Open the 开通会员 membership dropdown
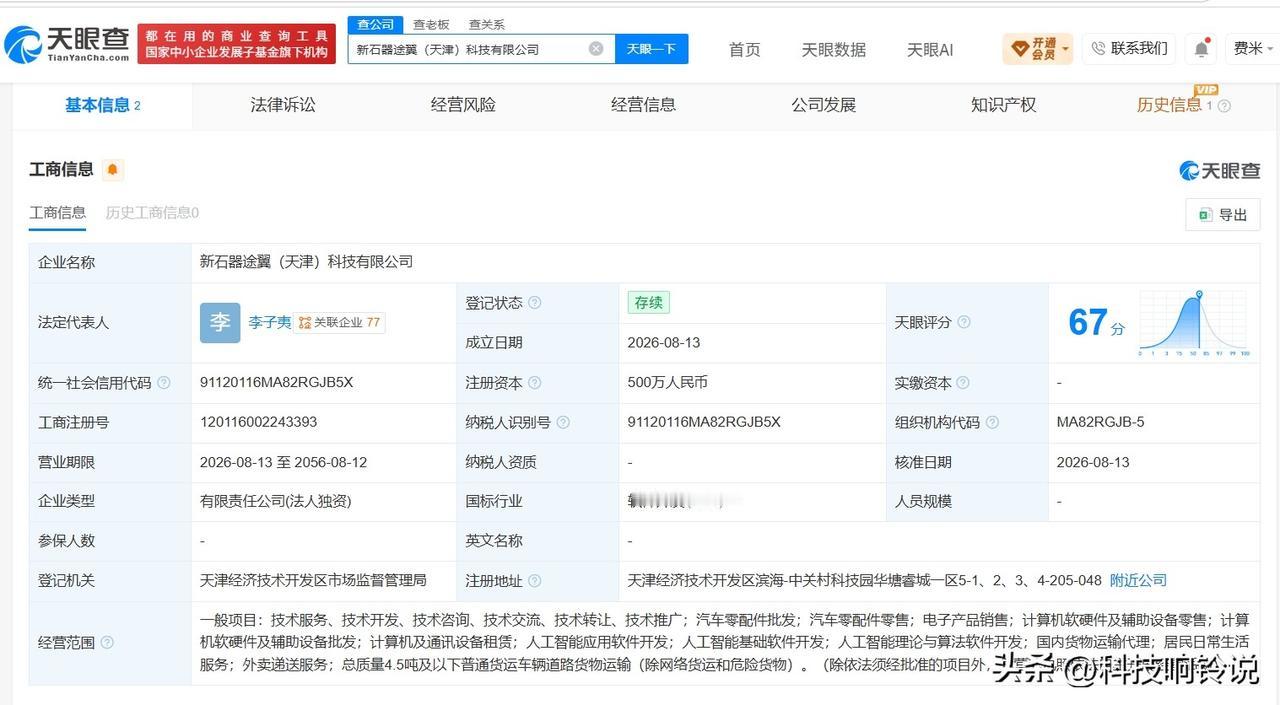The height and width of the screenshot is (705, 1280). 1038,48
